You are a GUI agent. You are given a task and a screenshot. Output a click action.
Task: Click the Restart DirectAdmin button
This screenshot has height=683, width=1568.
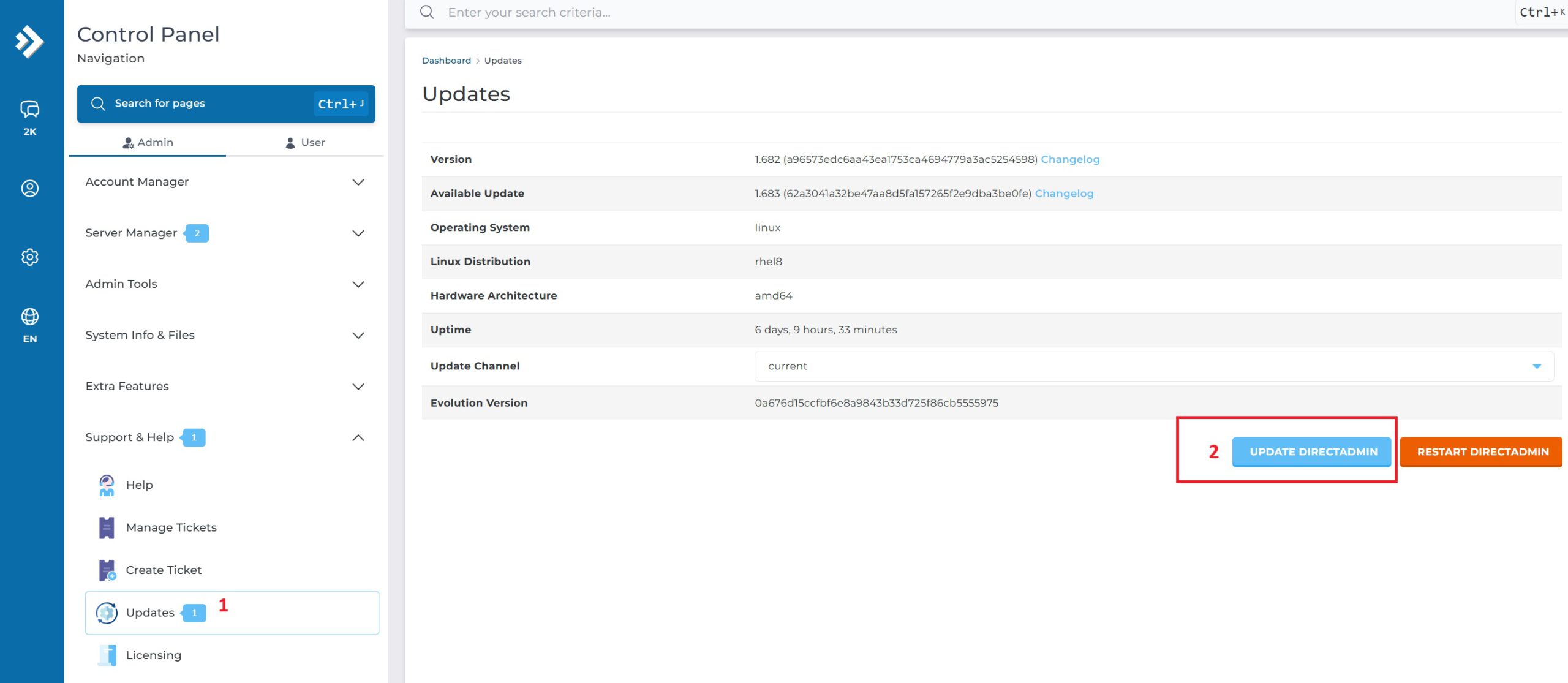coord(1481,452)
